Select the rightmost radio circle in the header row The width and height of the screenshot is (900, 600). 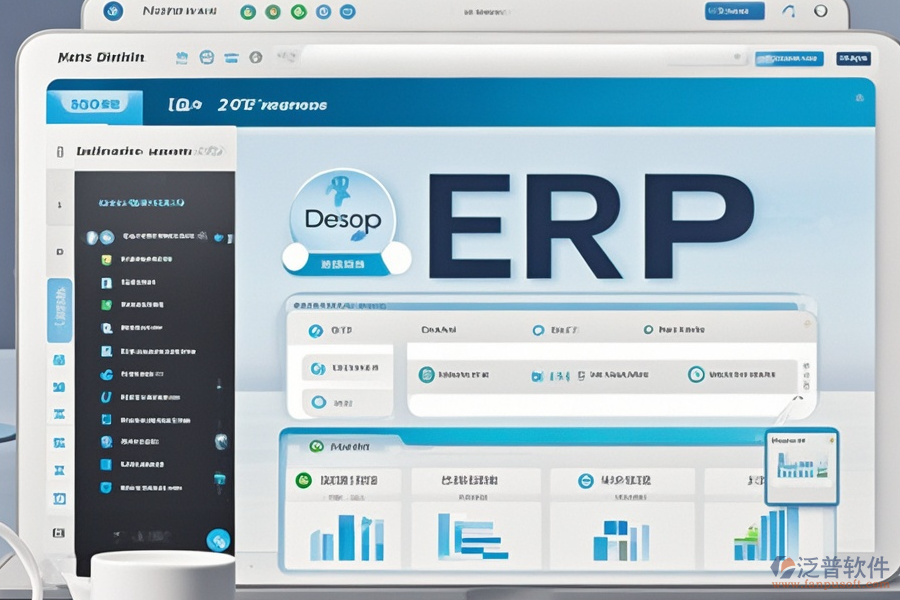649,329
